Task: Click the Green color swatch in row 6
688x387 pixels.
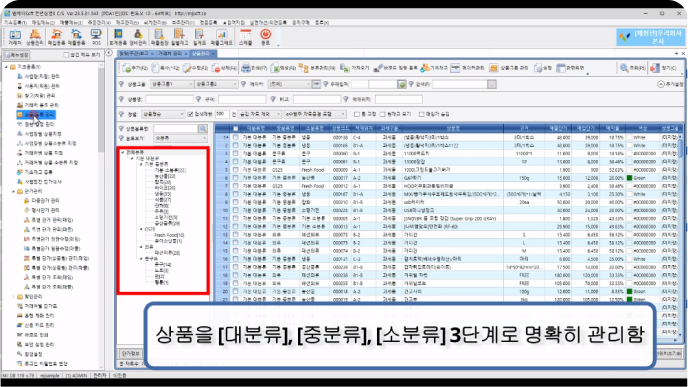Action: [629, 178]
